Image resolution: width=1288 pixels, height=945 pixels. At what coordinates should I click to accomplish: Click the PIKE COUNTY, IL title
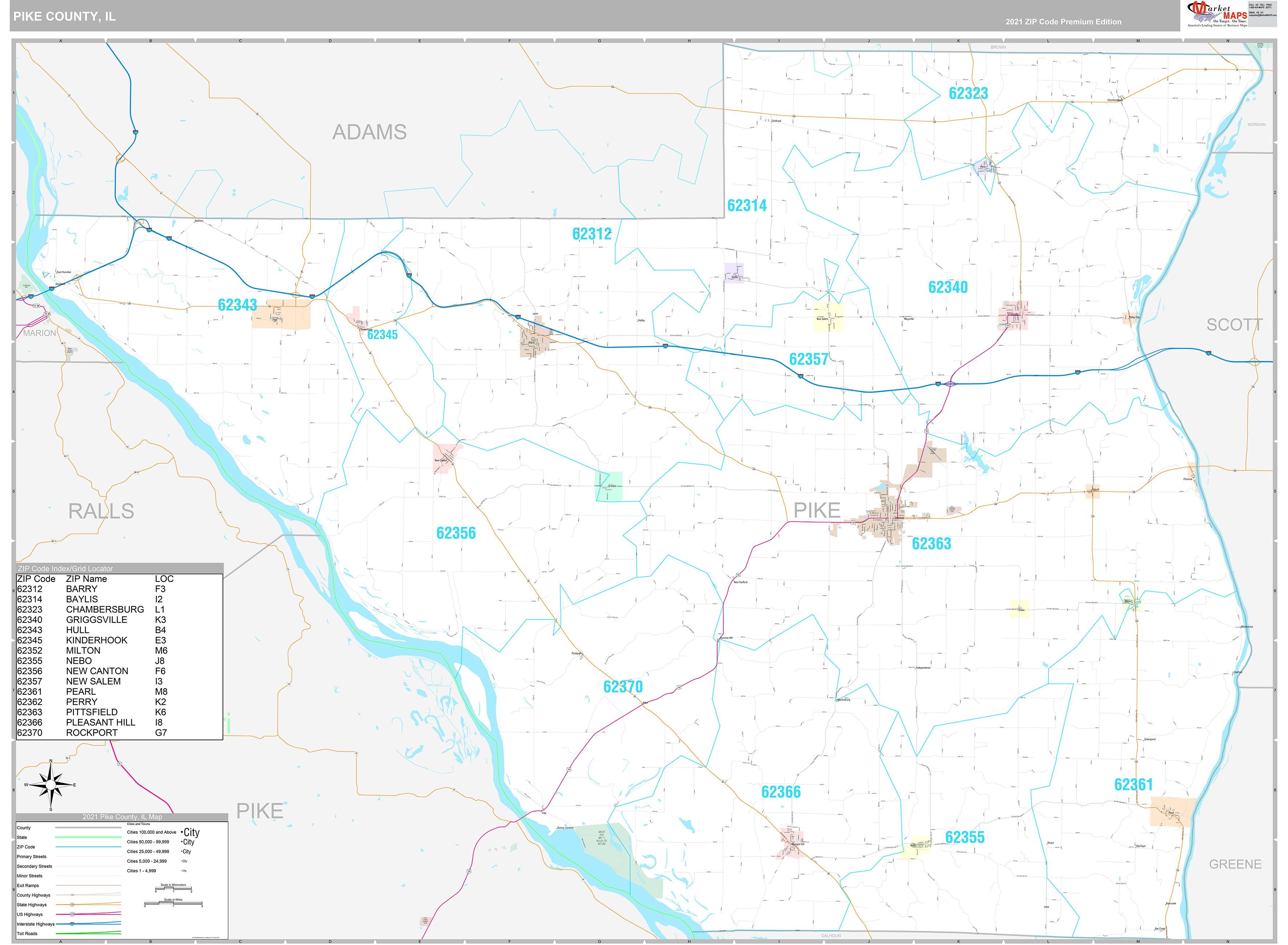click(x=65, y=17)
